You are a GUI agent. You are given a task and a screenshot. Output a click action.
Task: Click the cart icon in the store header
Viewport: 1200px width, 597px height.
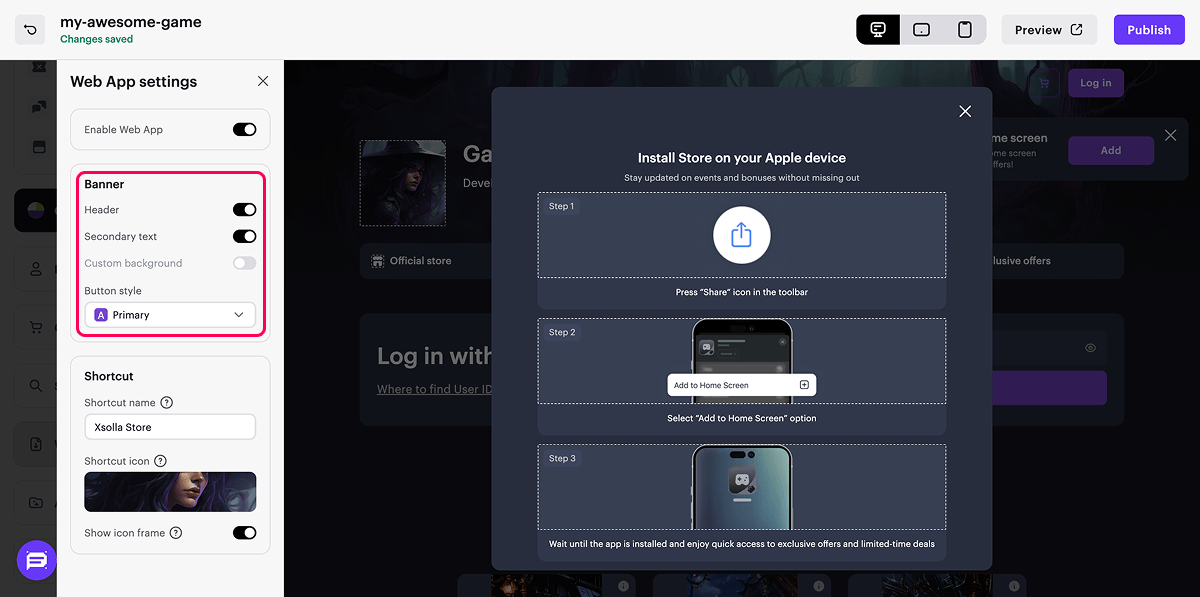(x=1045, y=83)
